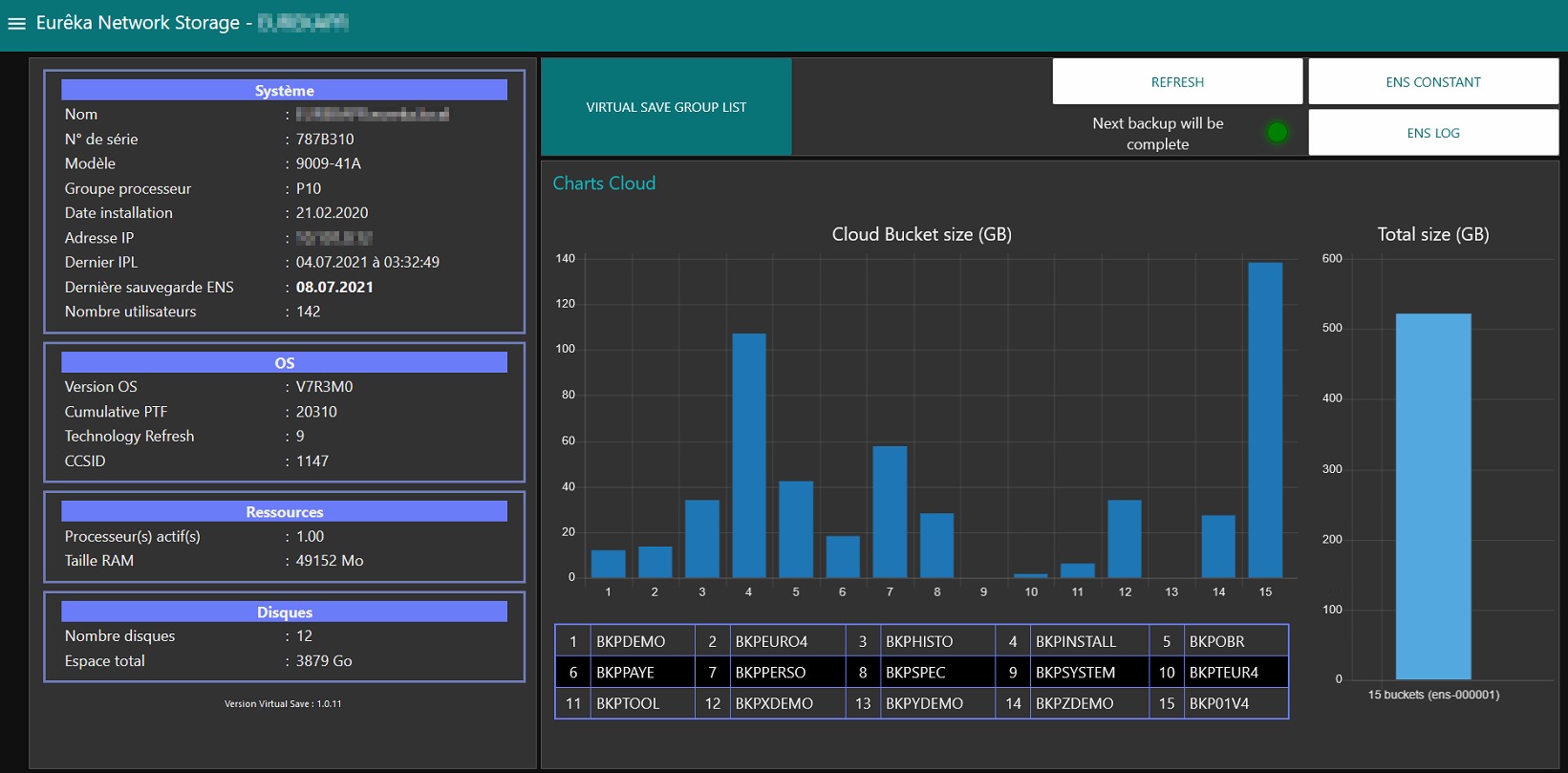This screenshot has height=773, width=1568.
Task: Click the Charts Cloud heading
Action: 604,183
